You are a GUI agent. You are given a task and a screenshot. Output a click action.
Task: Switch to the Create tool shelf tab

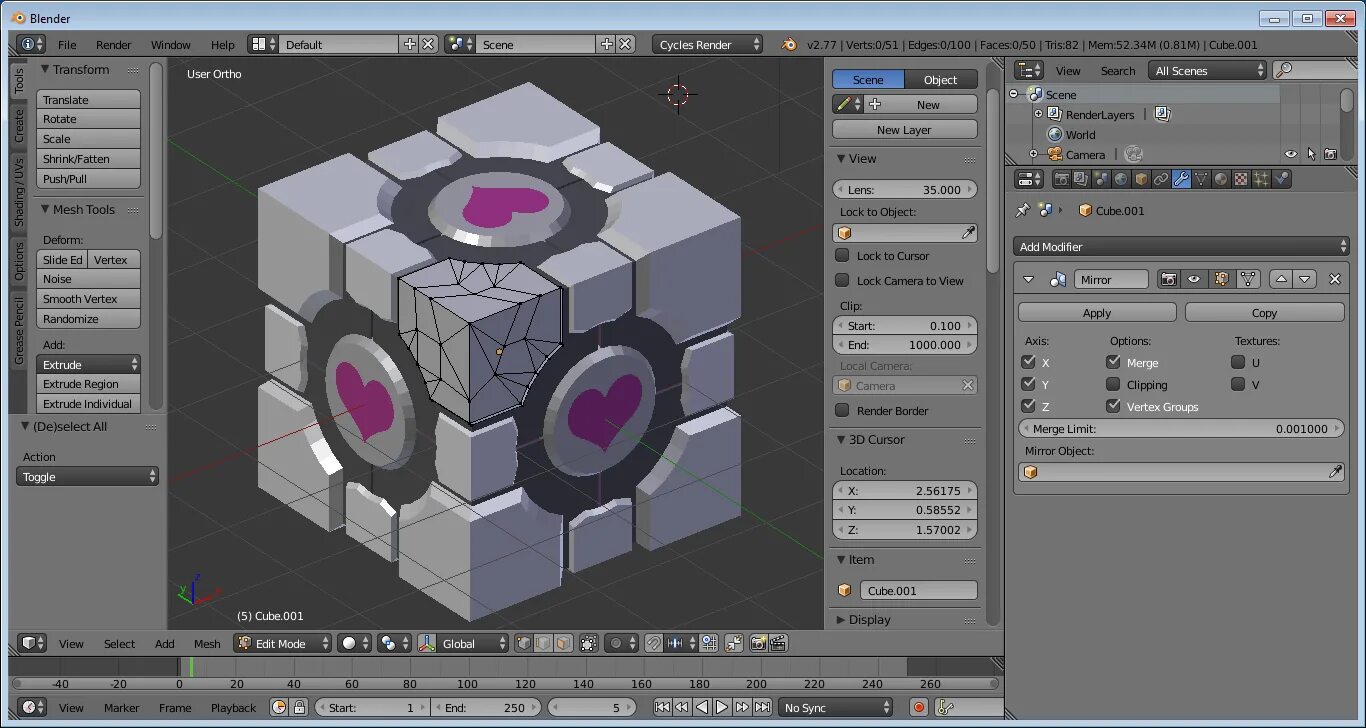(18, 125)
